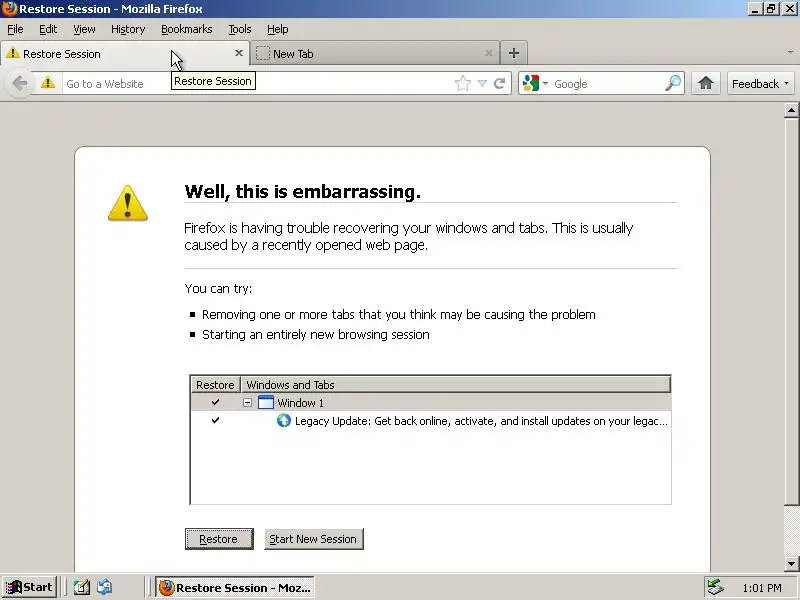This screenshot has width=800, height=600.
Task: Click the Window 1 window icon
Action: click(x=266, y=403)
